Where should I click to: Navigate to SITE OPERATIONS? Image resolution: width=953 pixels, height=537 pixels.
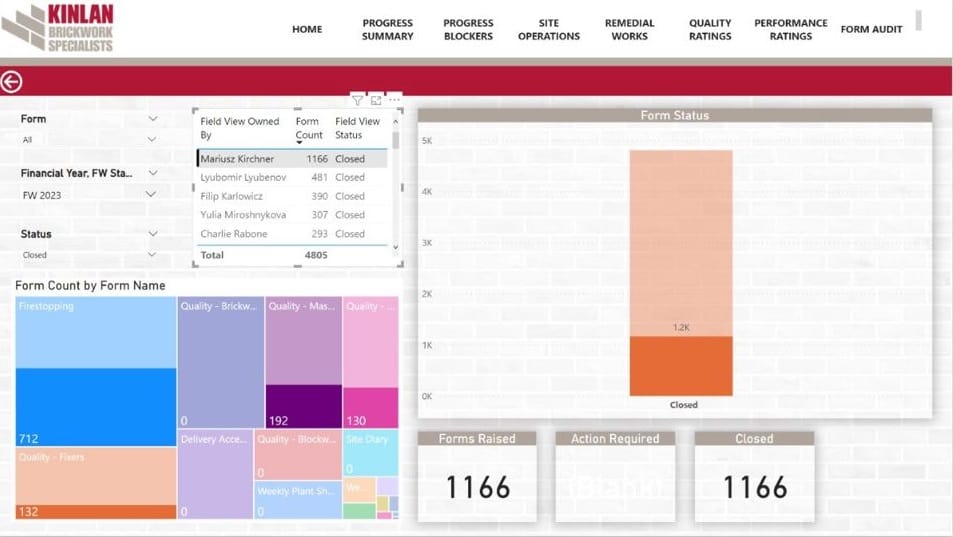pos(549,29)
